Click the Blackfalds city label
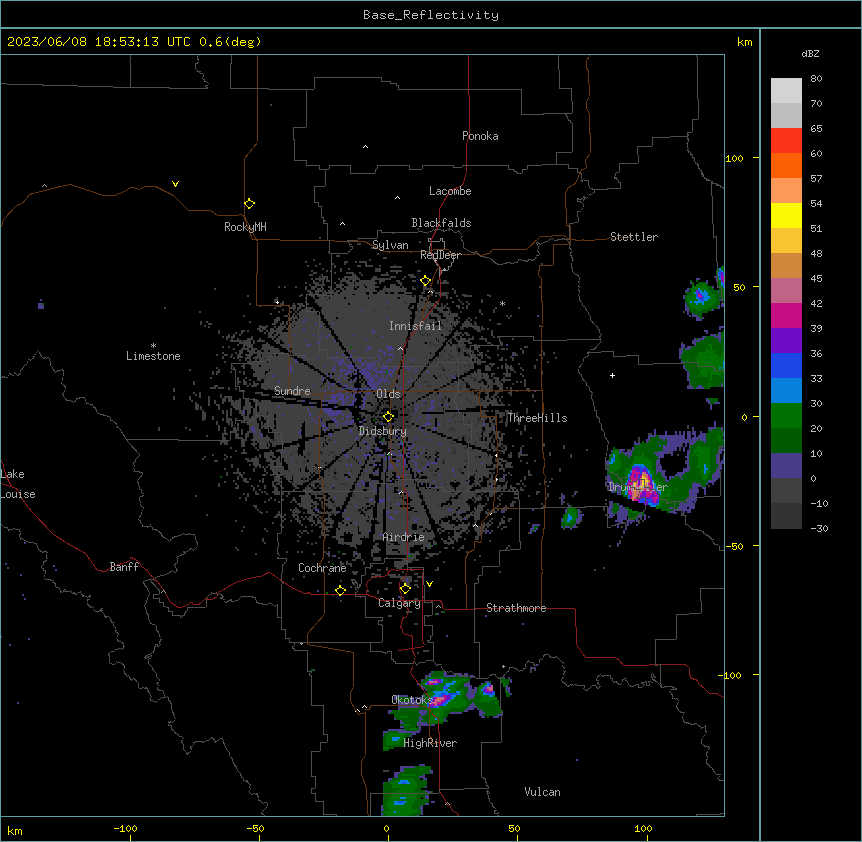Viewport: 862px width, 842px height. click(x=441, y=223)
